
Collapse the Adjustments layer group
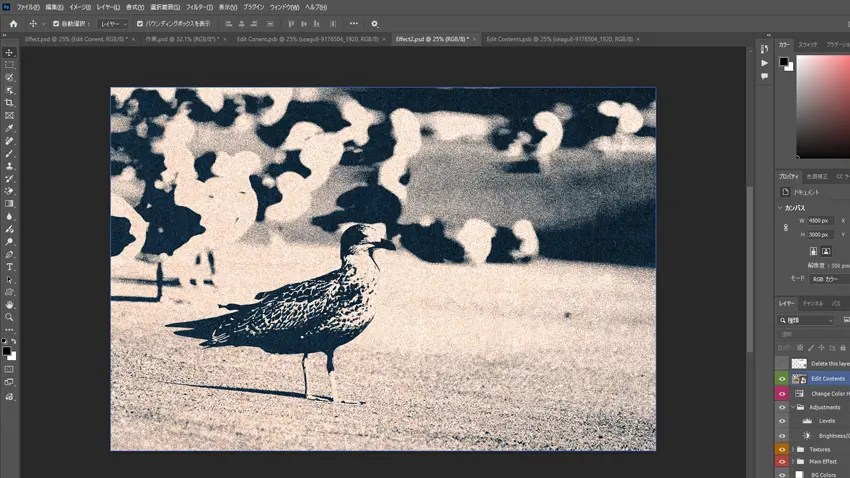(x=793, y=408)
